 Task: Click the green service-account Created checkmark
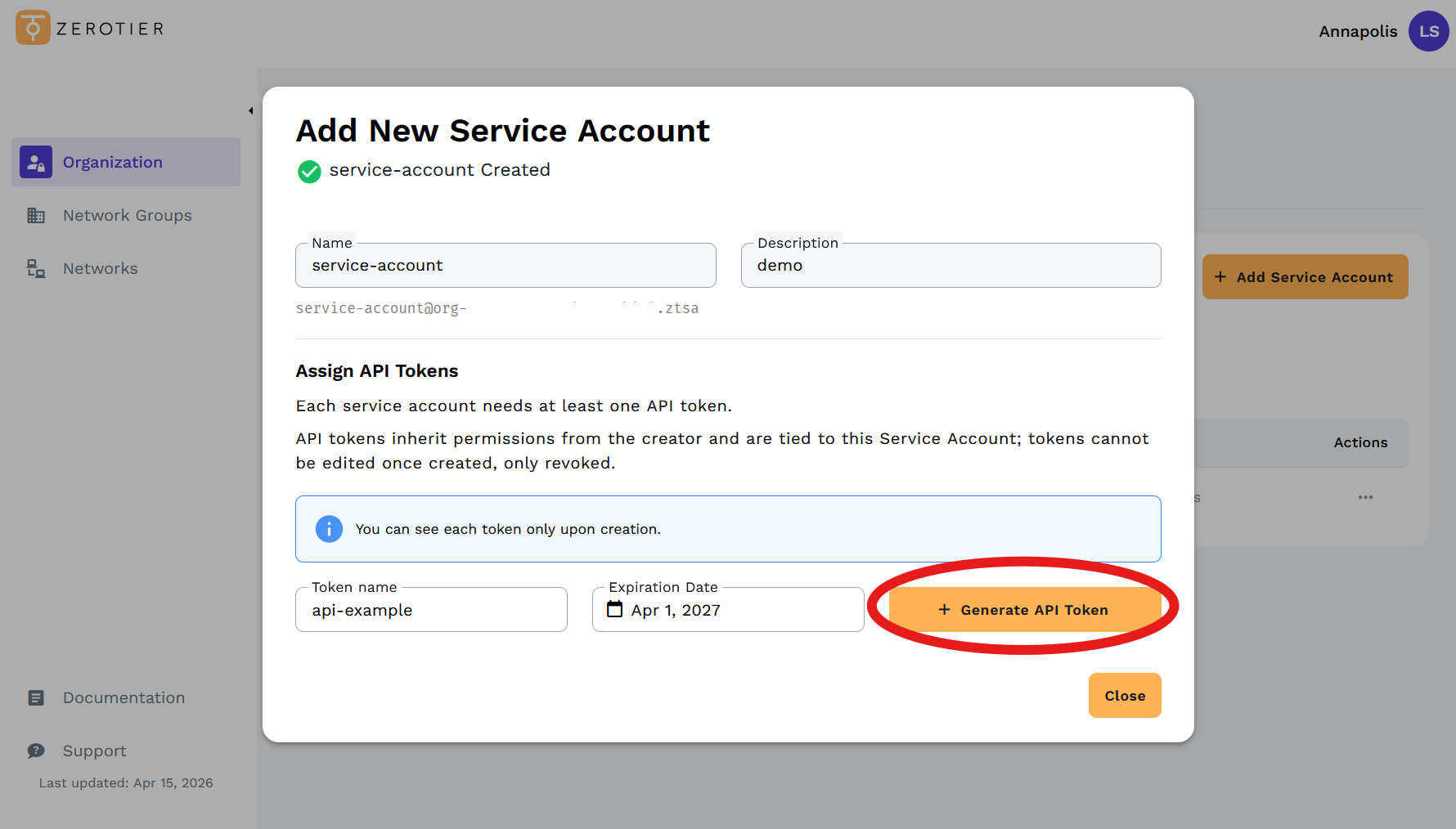309,172
